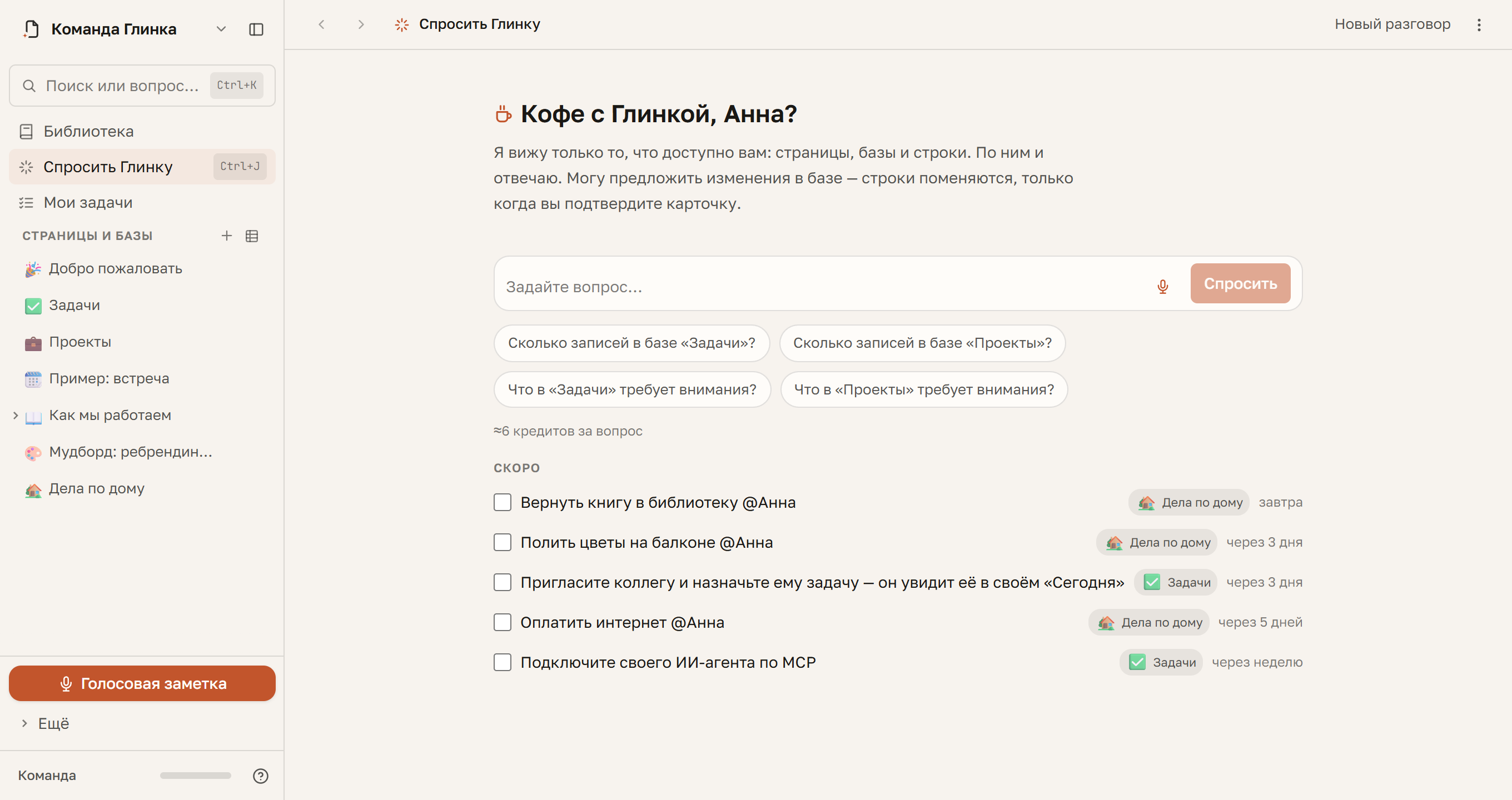Viewport: 1512px width, 800px height.
Task: Focus the Задайте вопрос input field
Action: (x=825, y=286)
